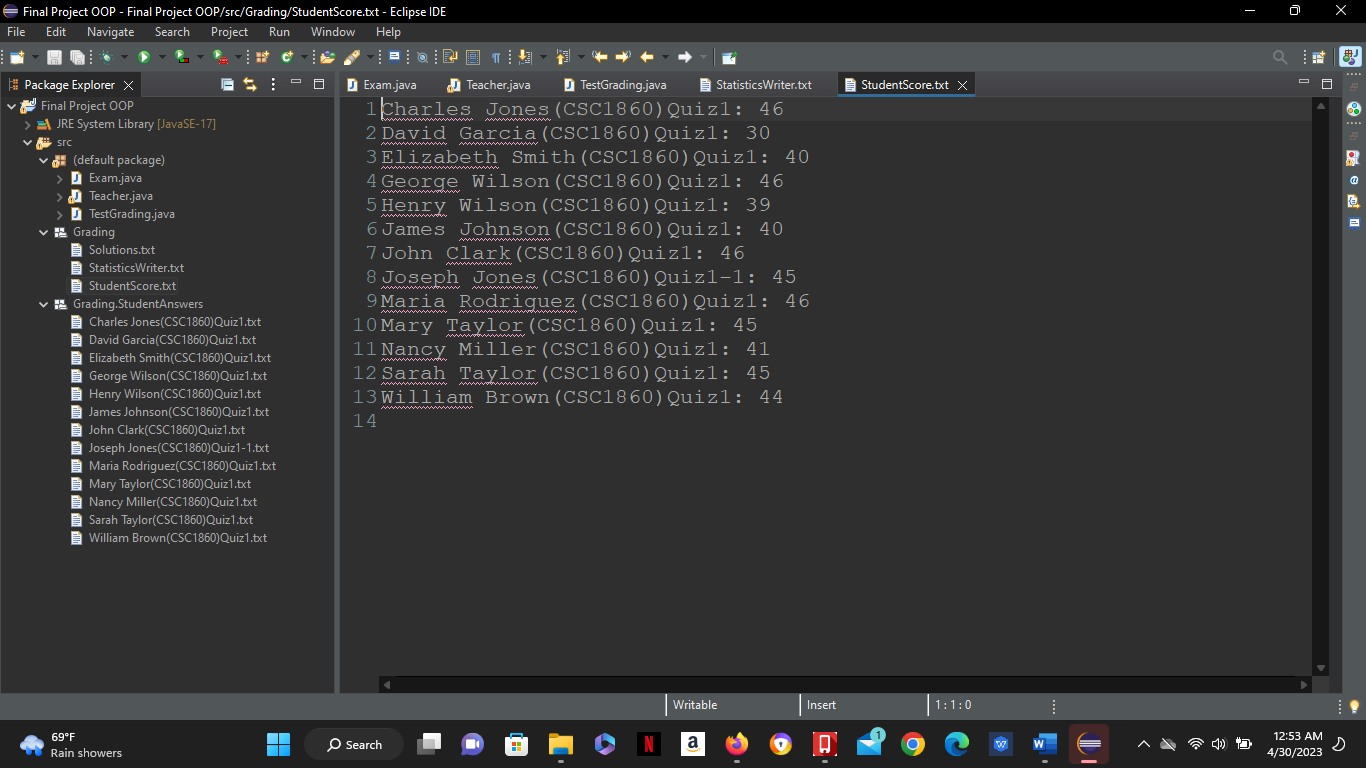Image resolution: width=1366 pixels, height=768 pixels.
Task: Click the Save toolbar icon
Action: pos(54,57)
